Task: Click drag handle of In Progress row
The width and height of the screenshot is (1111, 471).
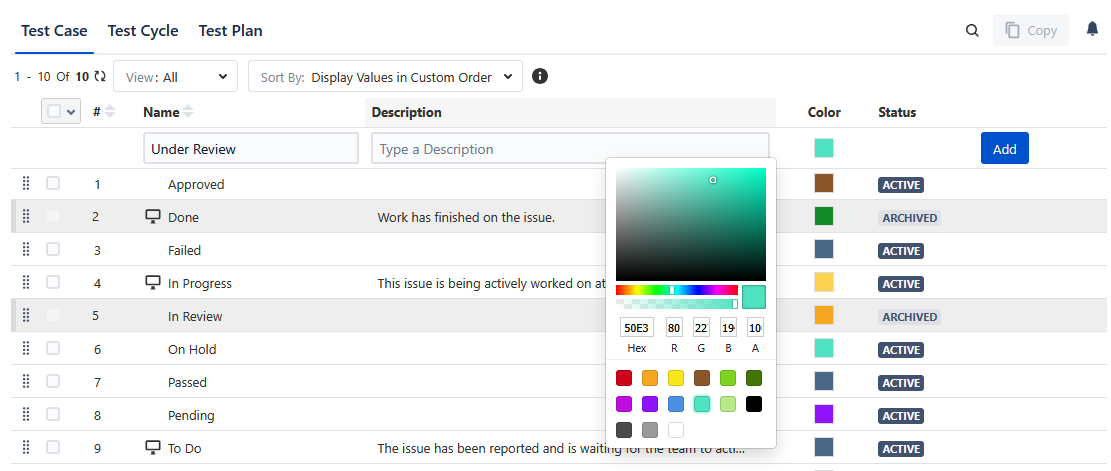Action: (x=26, y=283)
